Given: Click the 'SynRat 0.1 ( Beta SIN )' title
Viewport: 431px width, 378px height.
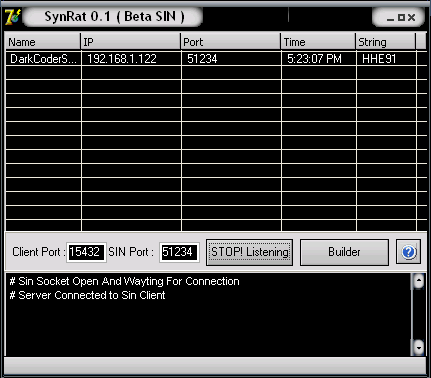Looking at the screenshot, I should 114,17.
